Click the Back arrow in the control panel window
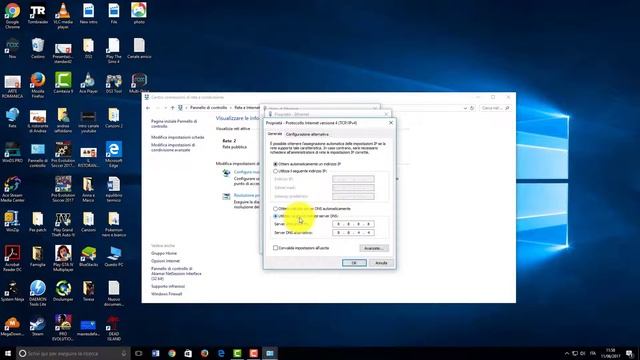640x360 pixels. [x=148, y=108]
